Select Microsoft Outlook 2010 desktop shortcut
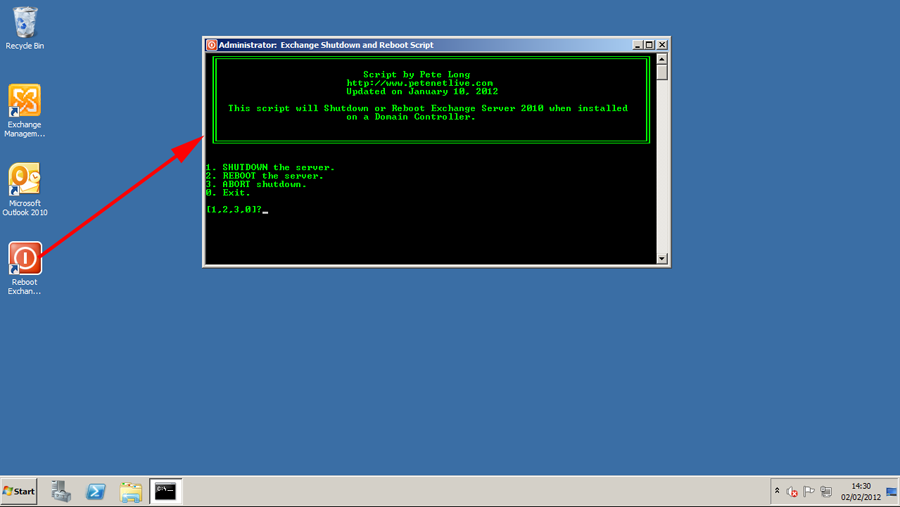The height and width of the screenshot is (507, 900). point(25,189)
